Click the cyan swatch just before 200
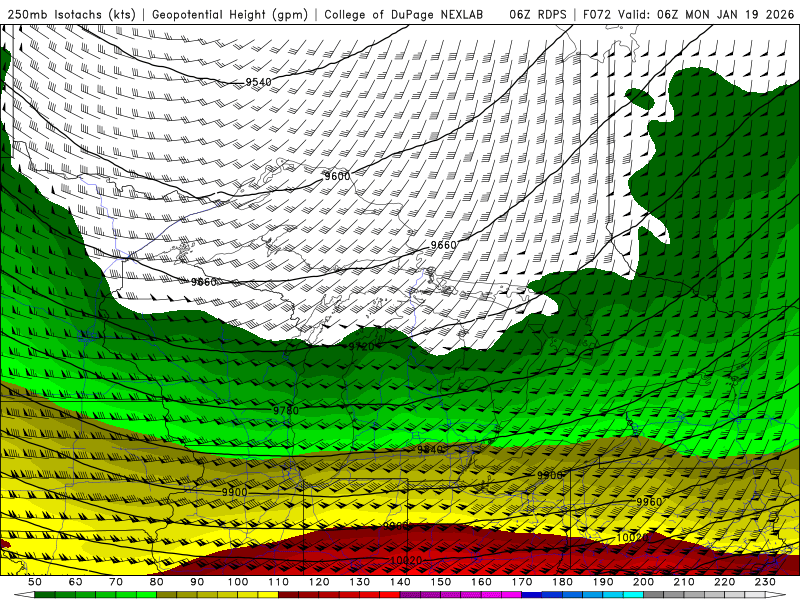Screen dimensions: 800x600 coord(633,595)
